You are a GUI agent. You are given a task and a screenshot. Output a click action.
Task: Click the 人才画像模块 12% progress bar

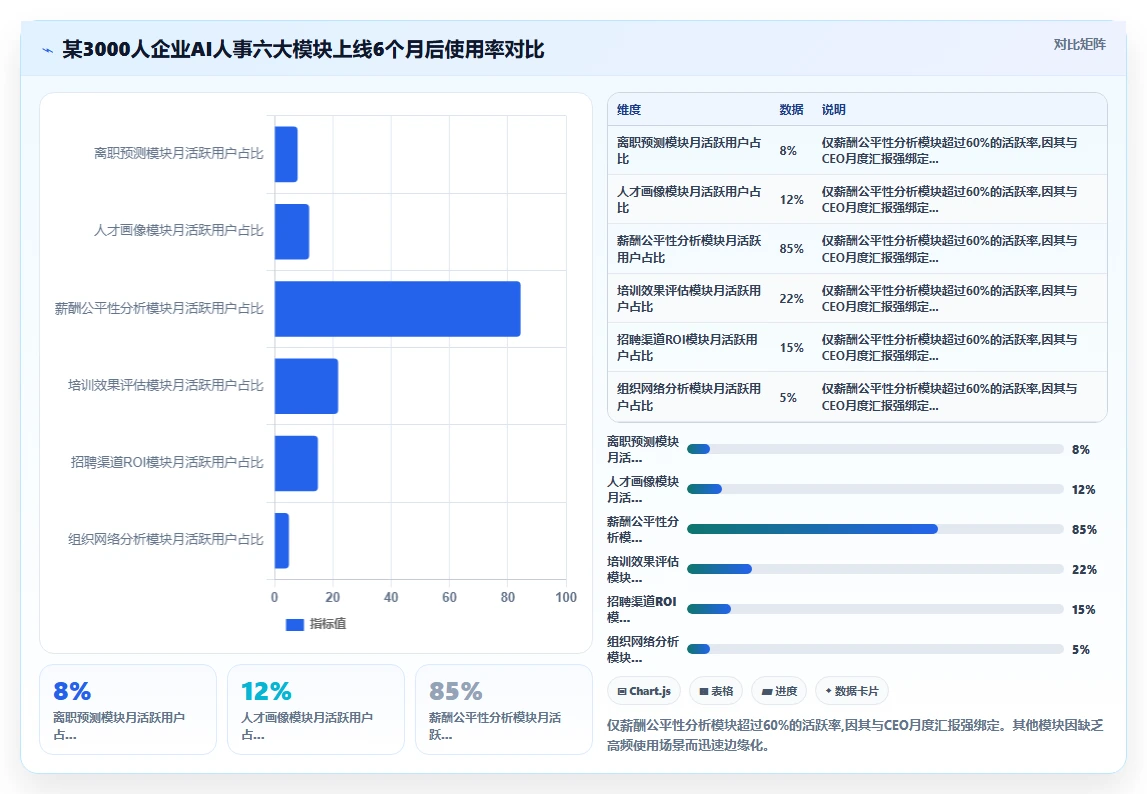875,489
